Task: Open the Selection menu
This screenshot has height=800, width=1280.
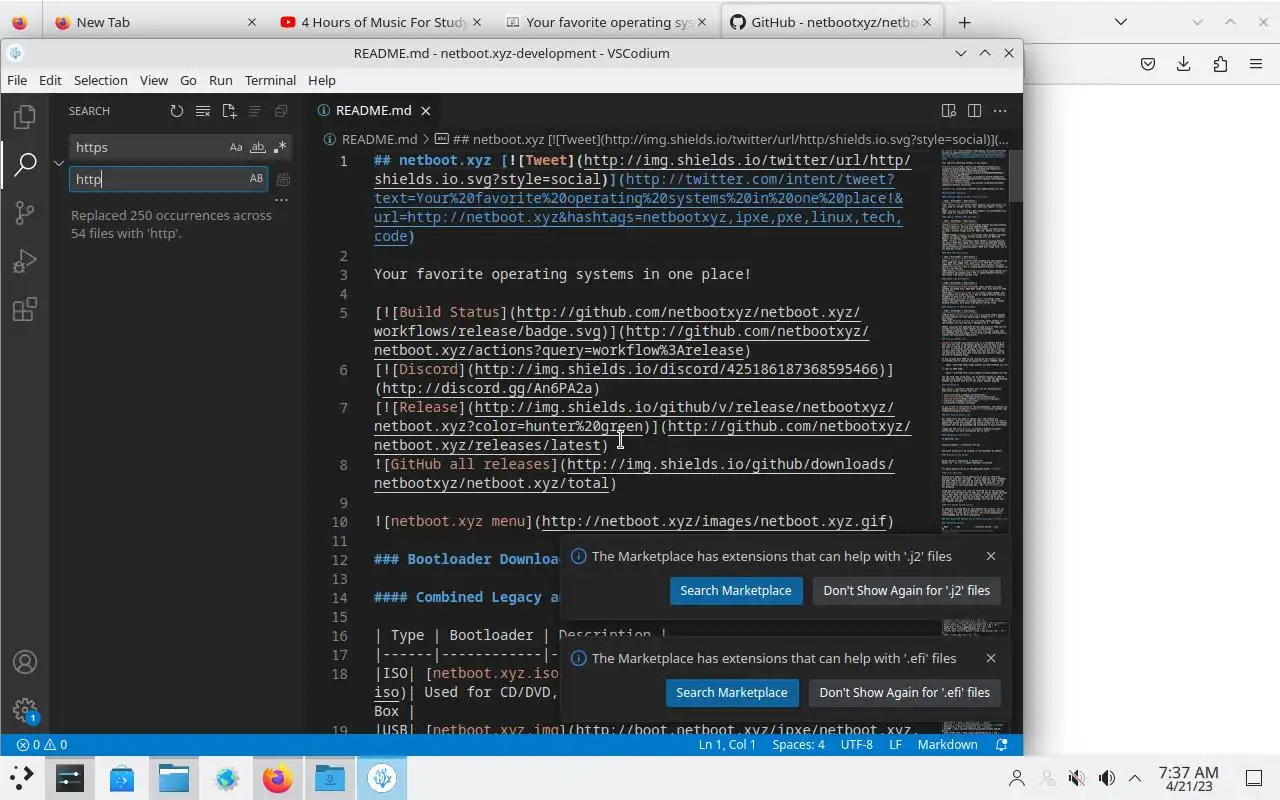Action: [100, 80]
